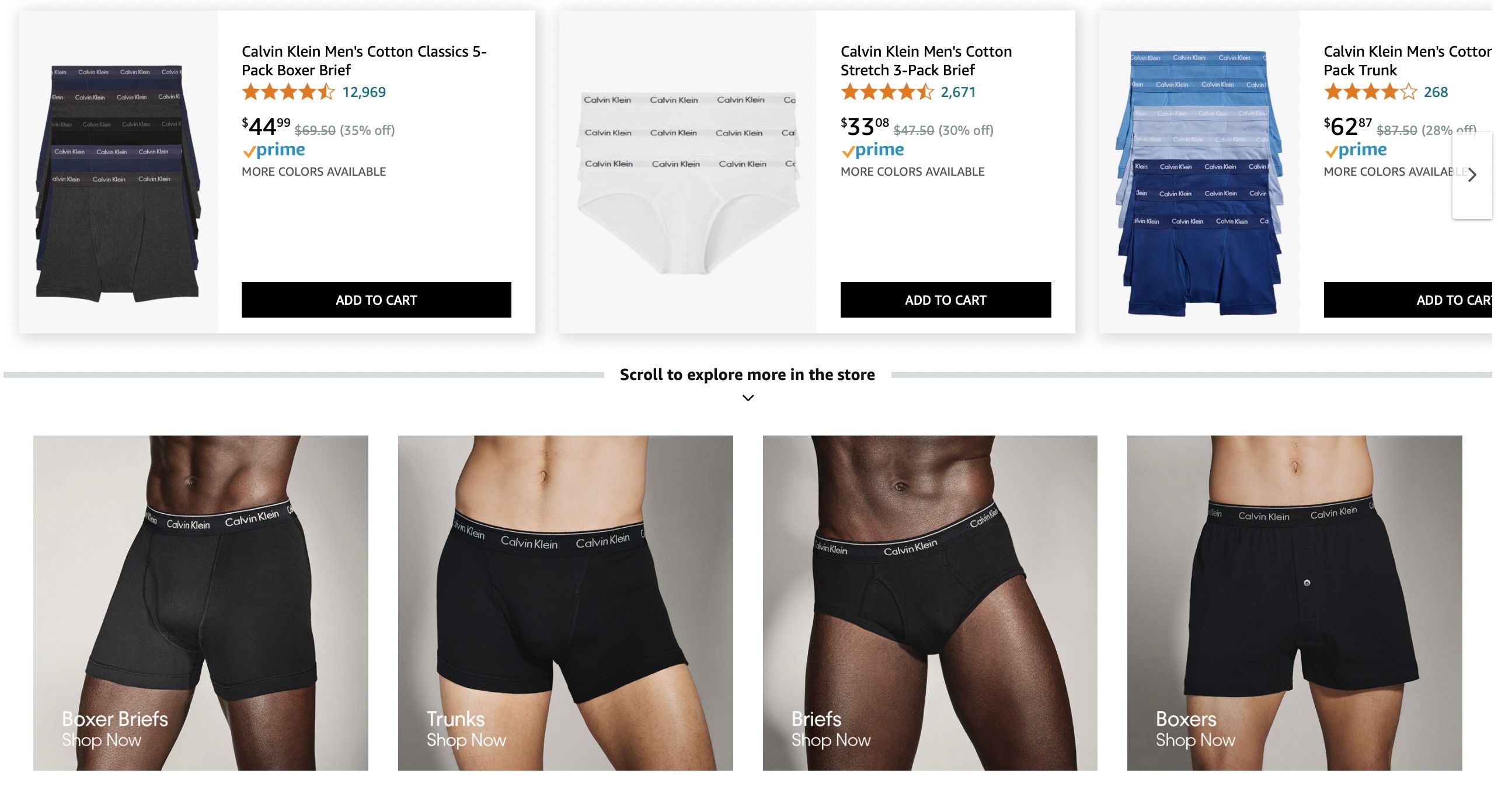The width and height of the screenshot is (1512, 787).
Task: Add the 5-Pack Boxer Brief to cart
Action: pos(376,300)
